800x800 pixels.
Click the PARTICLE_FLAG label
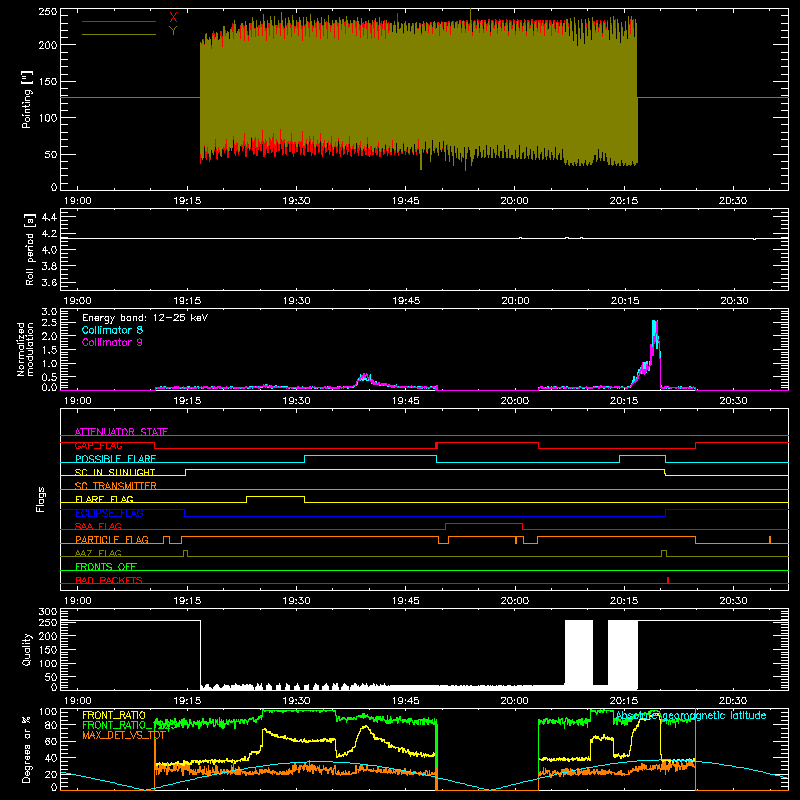coord(112,539)
